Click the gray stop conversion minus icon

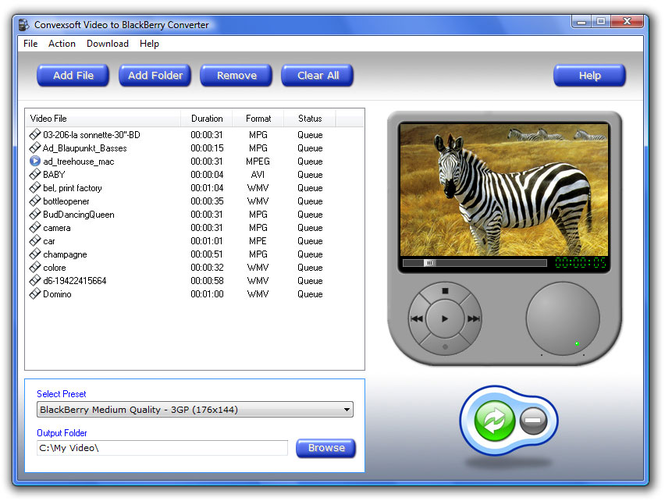(x=533, y=420)
